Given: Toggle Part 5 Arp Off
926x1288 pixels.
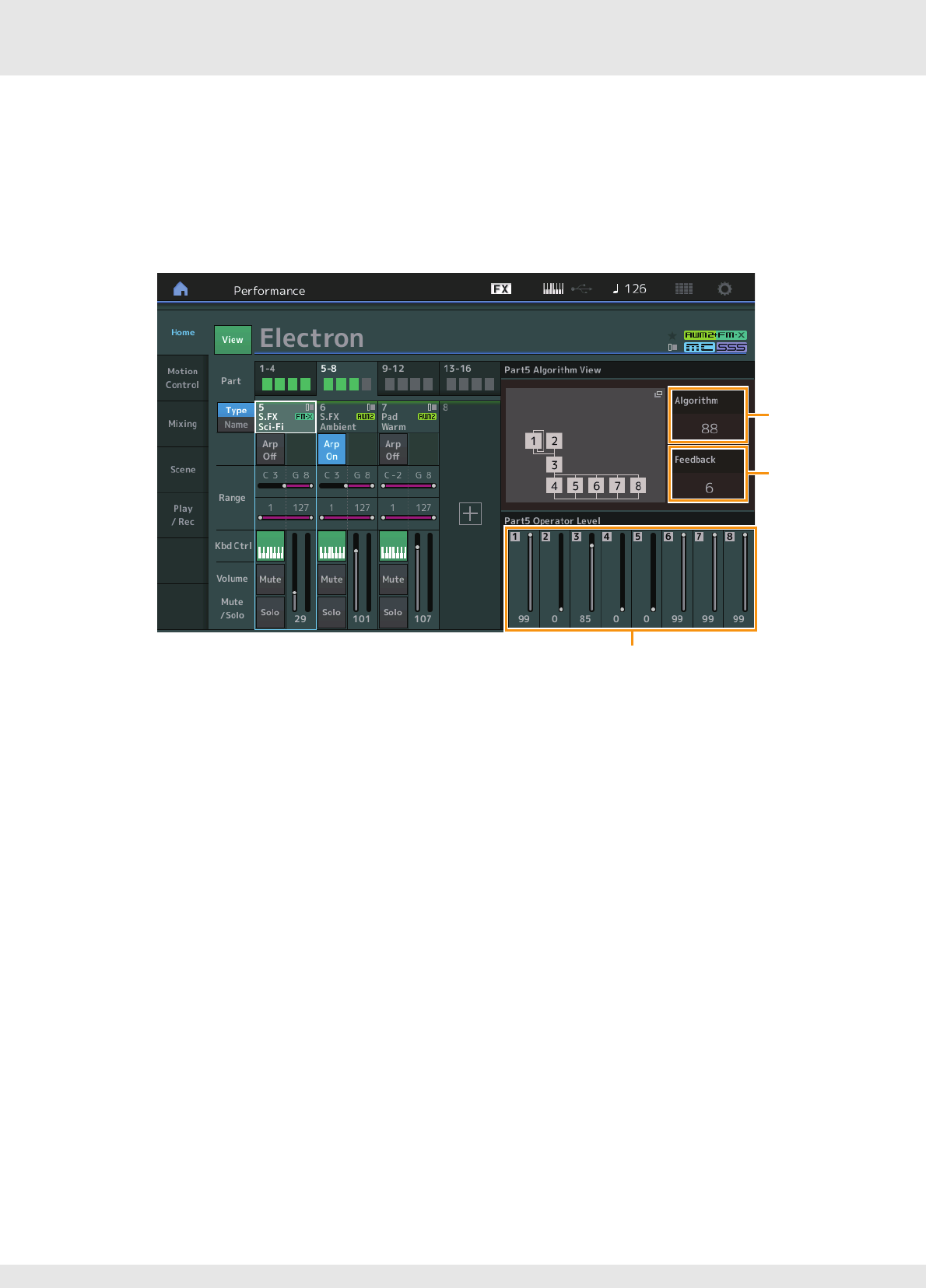Looking at the screenshot, I should (270, 450).
